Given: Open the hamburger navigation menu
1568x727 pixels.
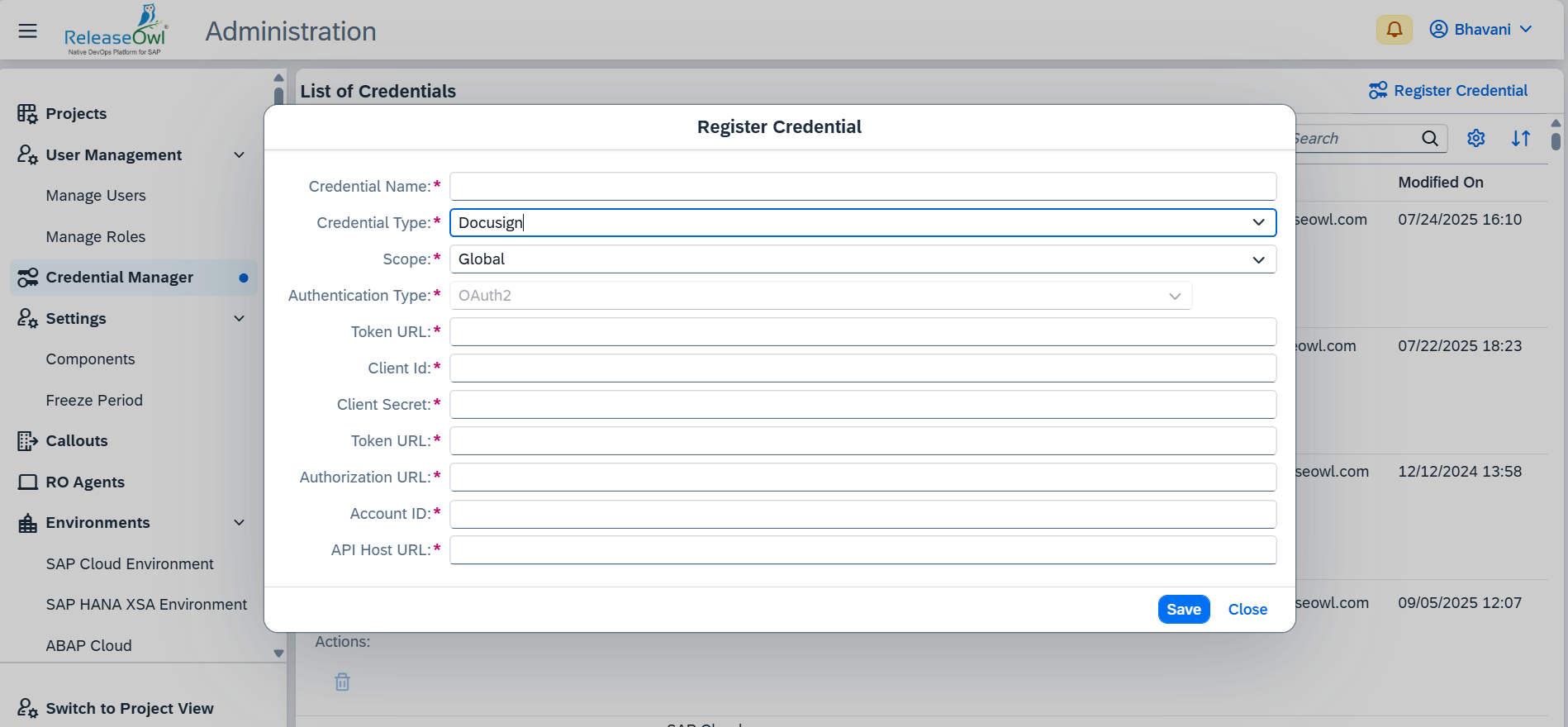Looking at the screenshot, I should coord(27,31).
